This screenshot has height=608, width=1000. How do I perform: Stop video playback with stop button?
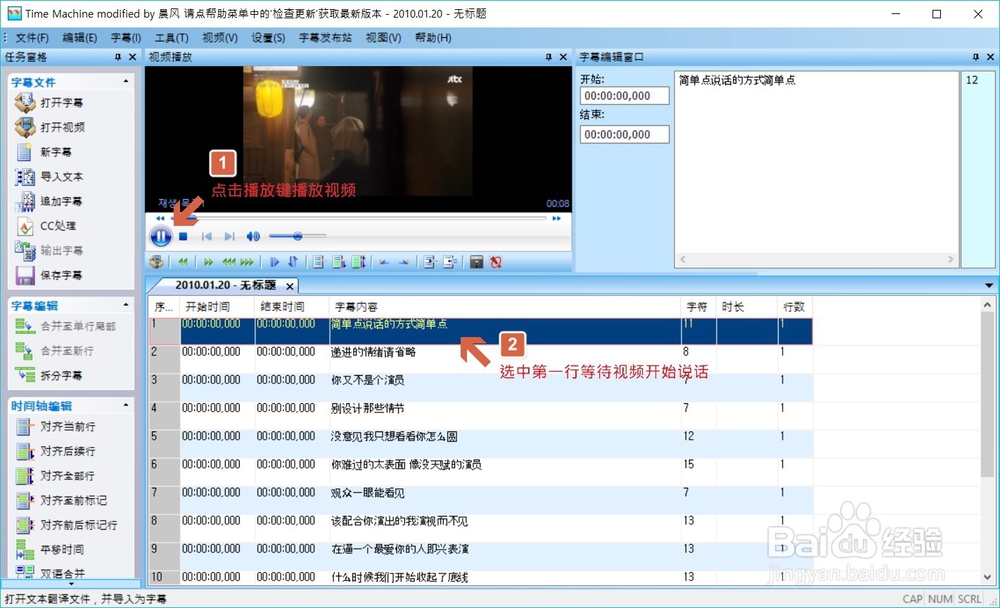point(182,236)
